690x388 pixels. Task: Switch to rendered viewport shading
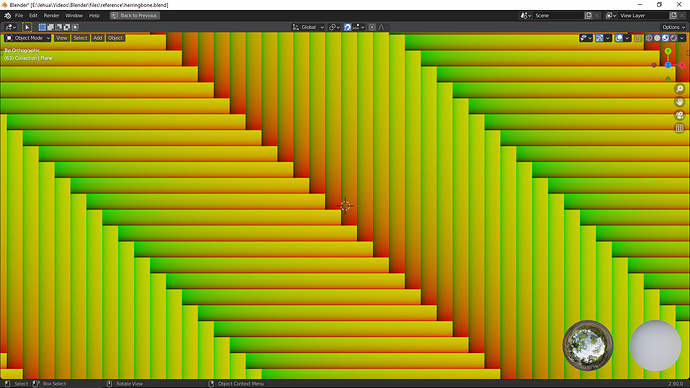coord(674,38)
